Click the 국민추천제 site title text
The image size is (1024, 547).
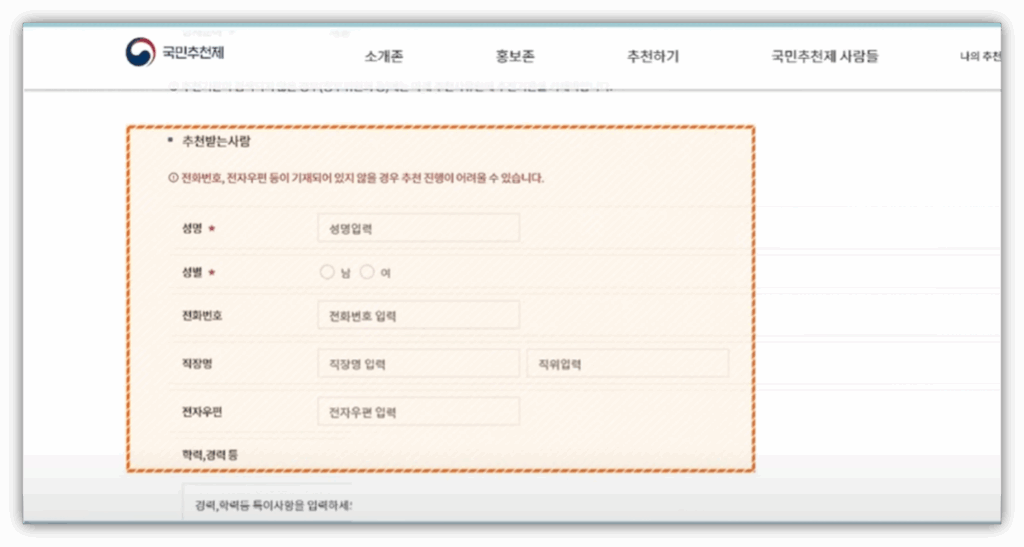tap(193, 52)
